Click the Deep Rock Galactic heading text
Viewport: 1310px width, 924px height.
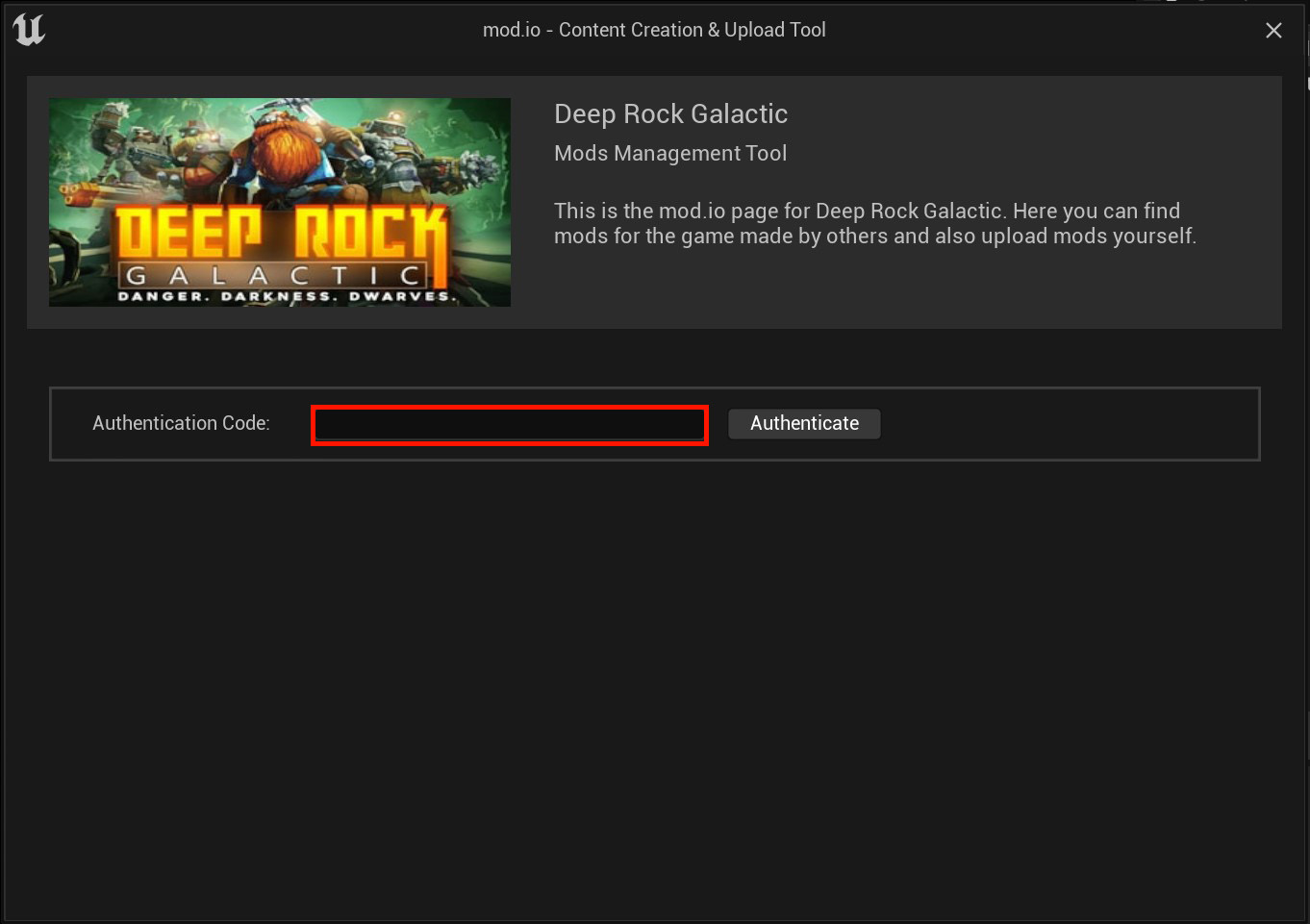tap(670, 114)
